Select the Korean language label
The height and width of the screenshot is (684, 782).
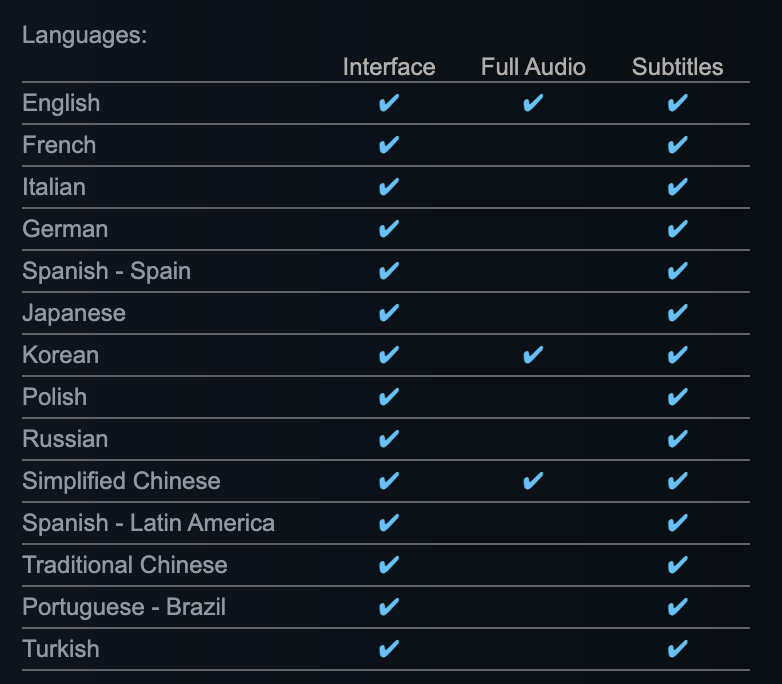coord(61,355)
